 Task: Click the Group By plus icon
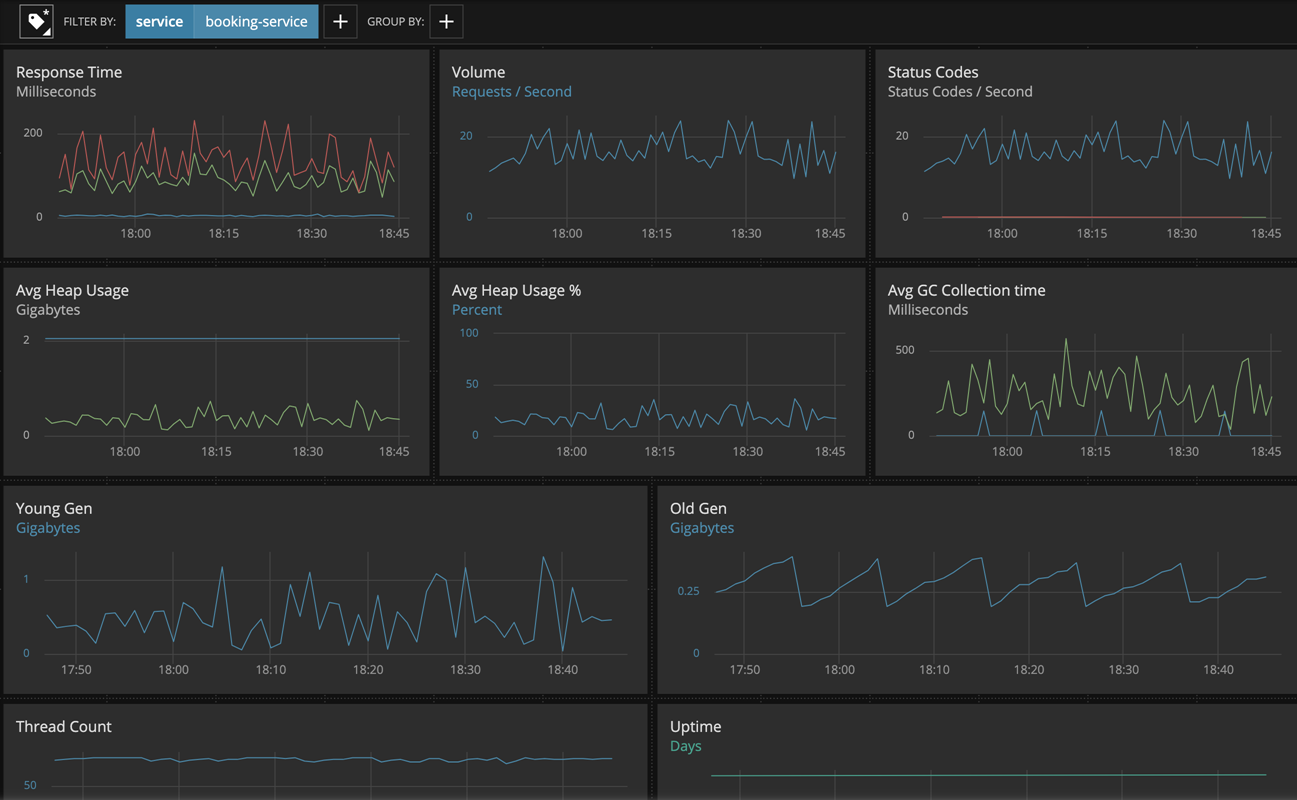(x=446, y=21)
